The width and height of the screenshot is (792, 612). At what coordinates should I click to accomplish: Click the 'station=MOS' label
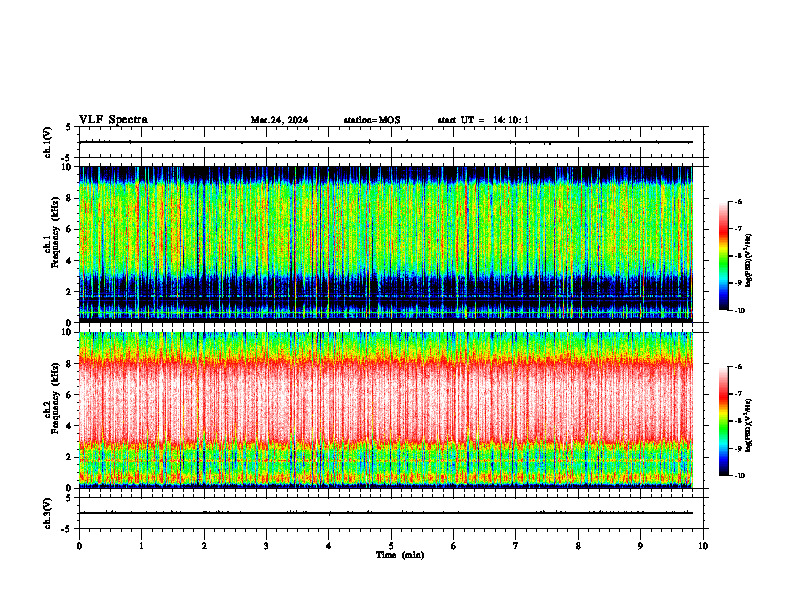coord(372,120)
